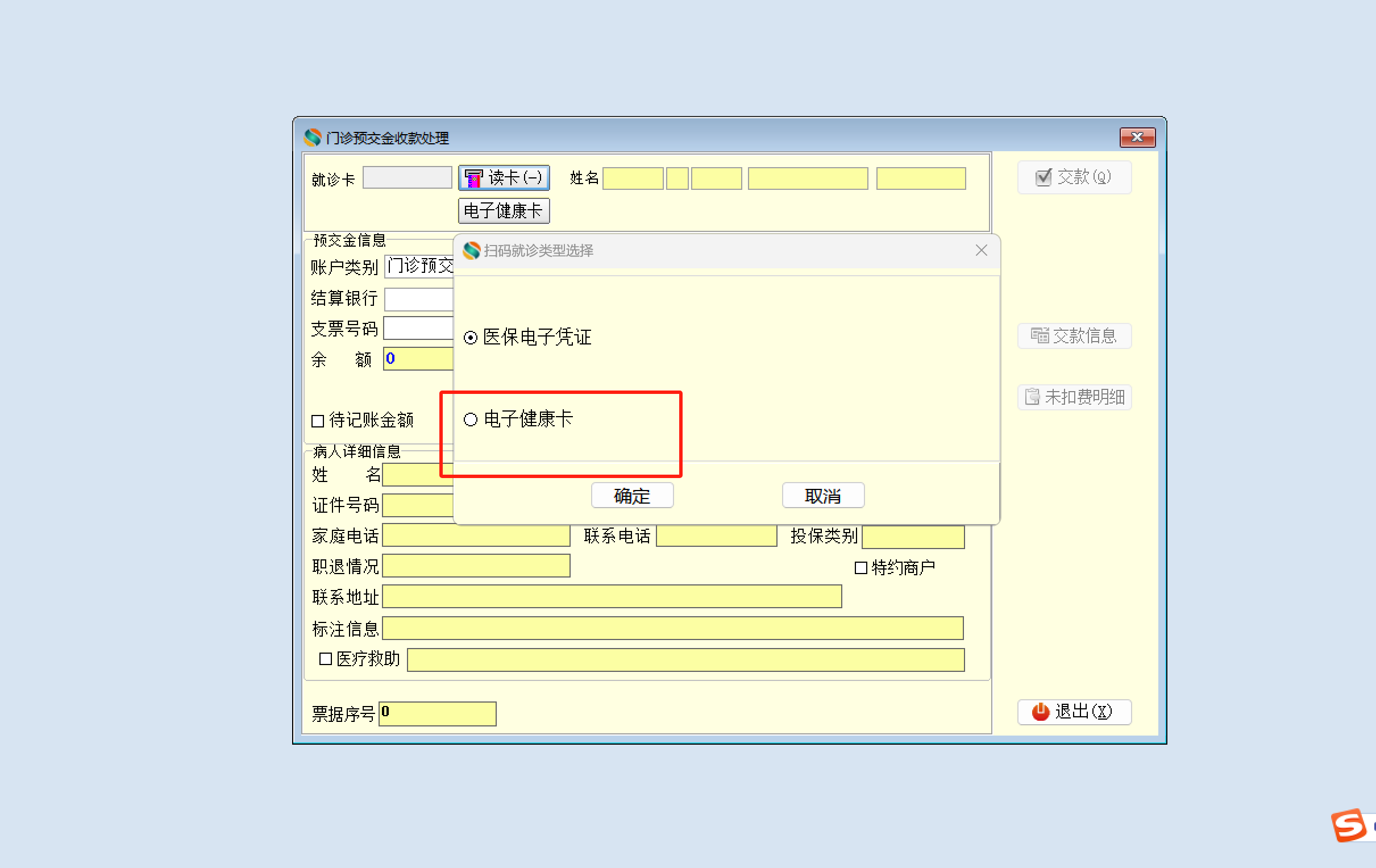Focus the 联系地址 address field
The width and height of the screenshot is (1376, 868).
pos(612,596)
